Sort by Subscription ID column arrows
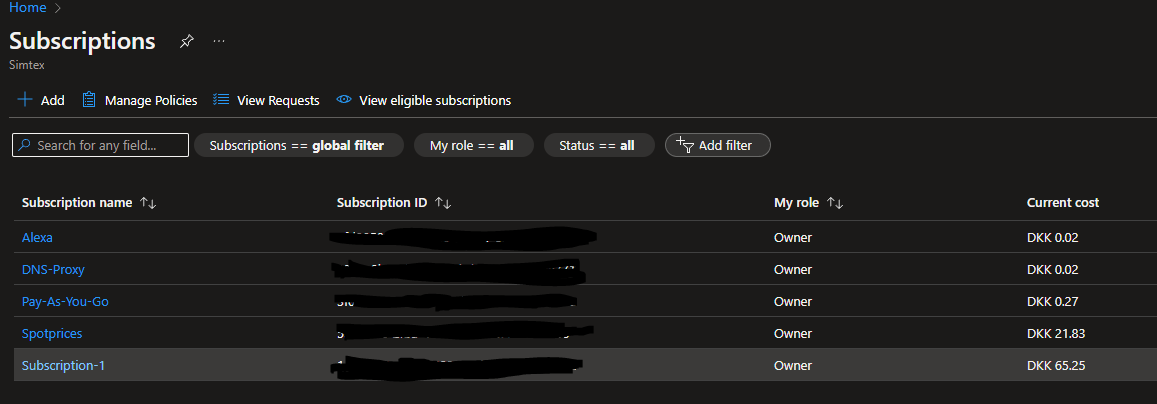1157x404 pixels. 443,203
